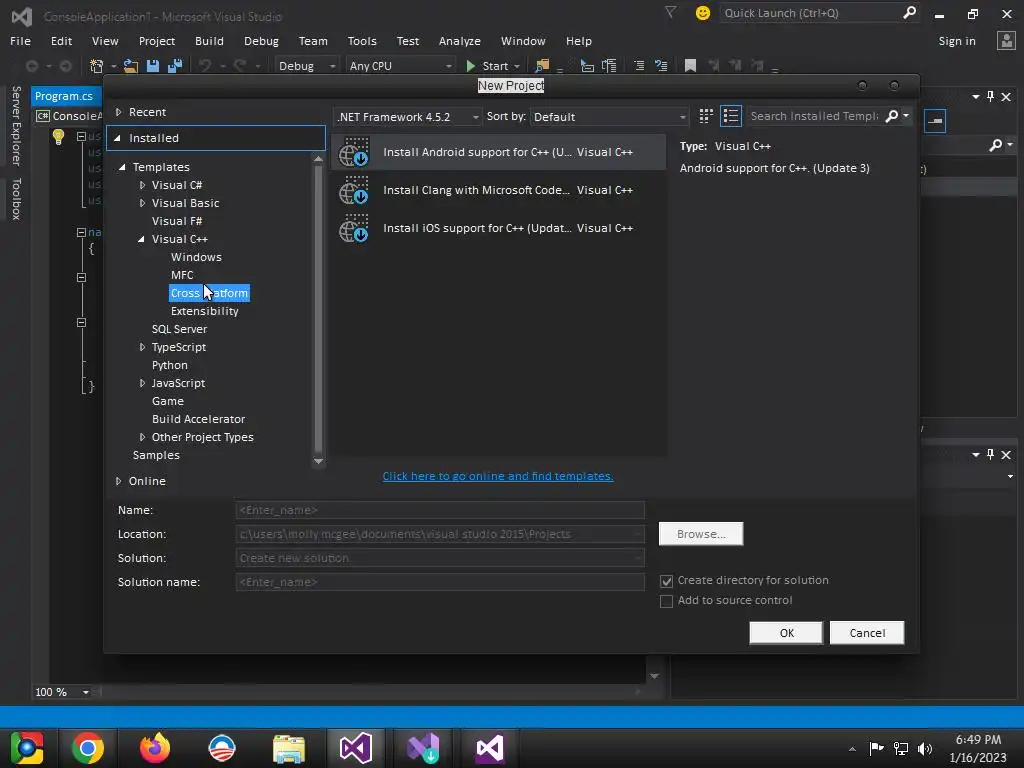Select Install Android support for C++

[499, 152]
